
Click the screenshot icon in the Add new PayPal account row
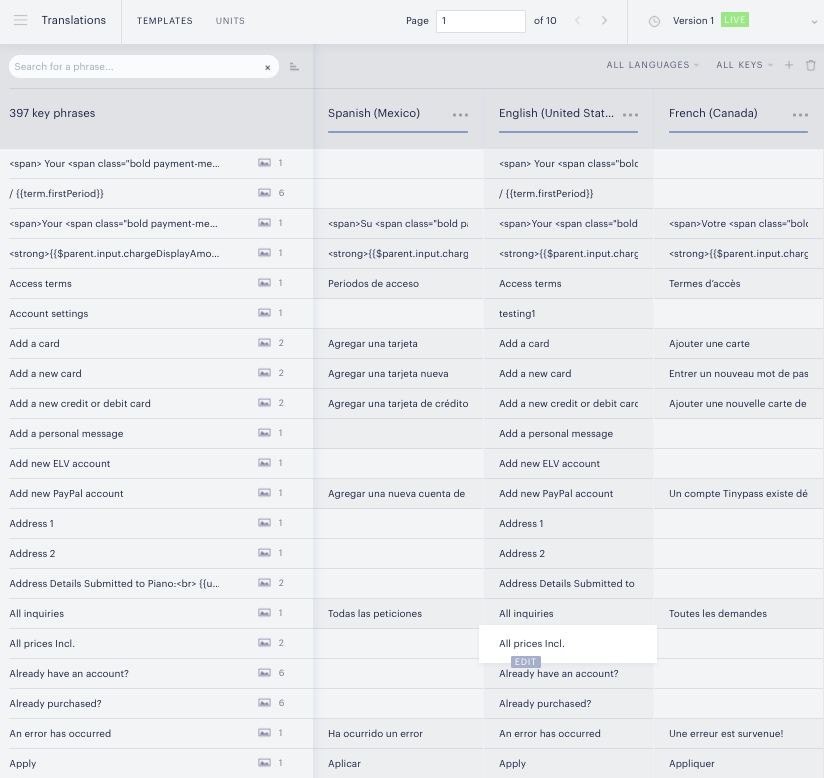pos(264,493)
